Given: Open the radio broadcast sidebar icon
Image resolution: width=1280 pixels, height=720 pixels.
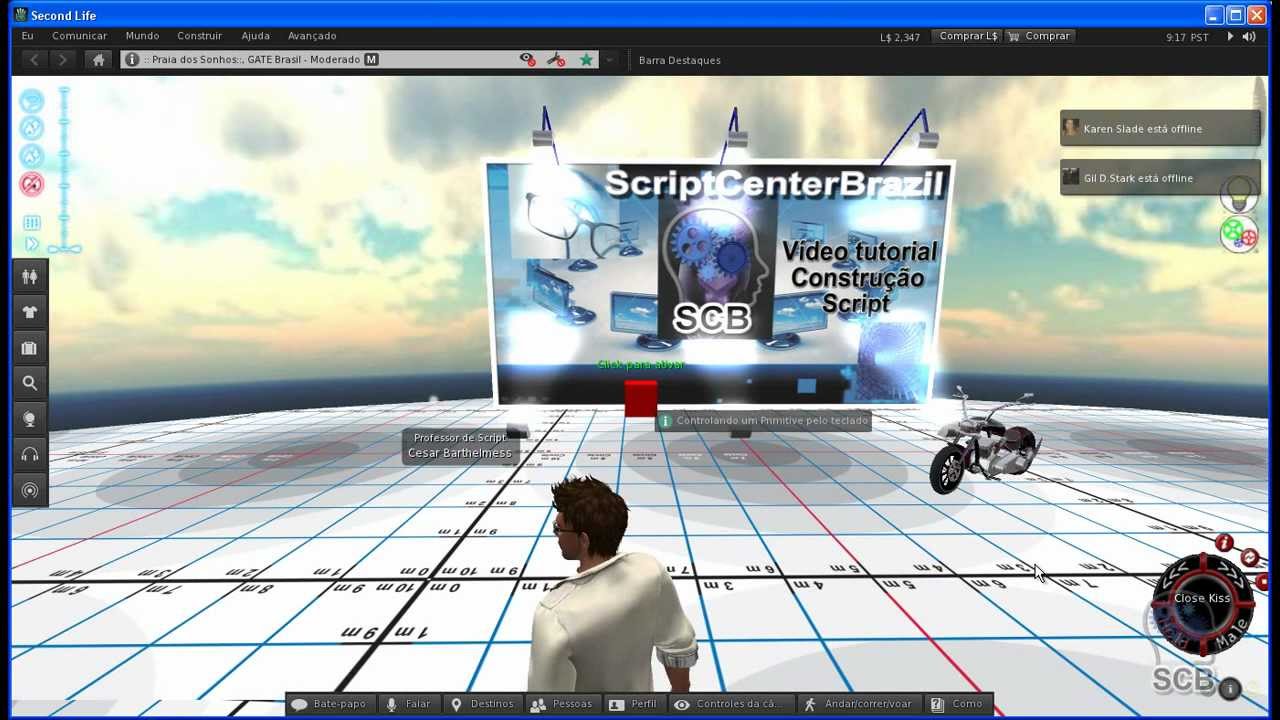Looking at the screenshot, I should pyautogui.click(x=30, y=490).
